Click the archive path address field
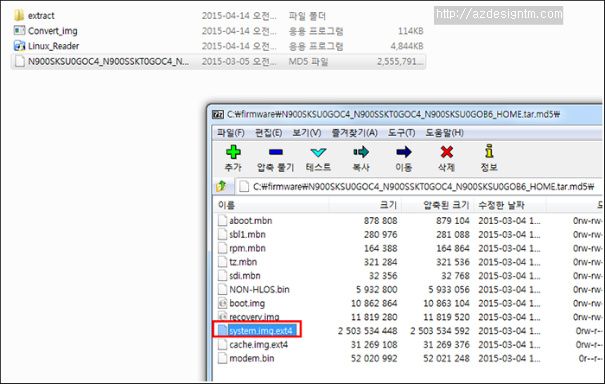The height and width of the screenshot is (384, 605). [418, 186]
